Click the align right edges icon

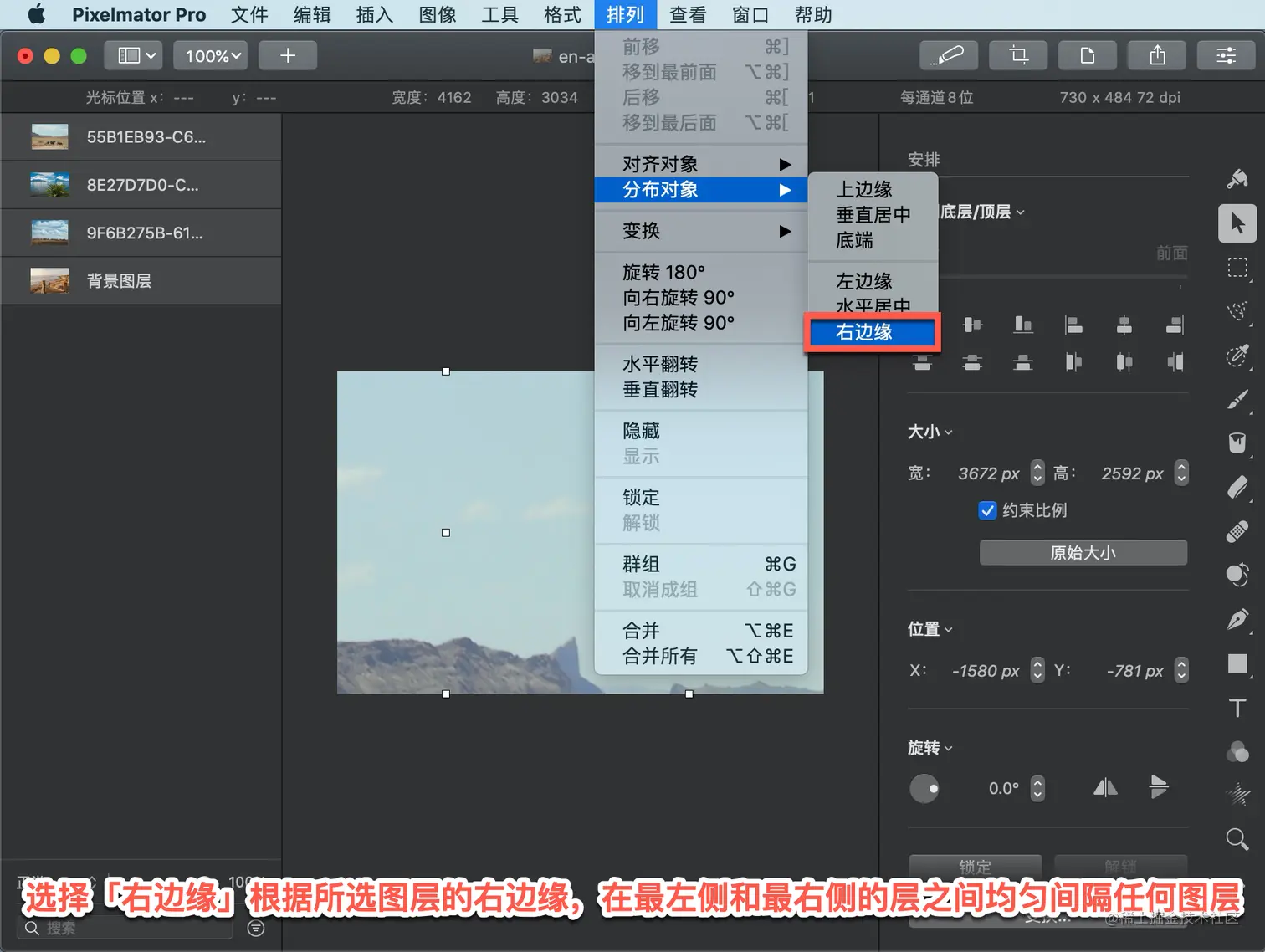[x=1175, y=325]
